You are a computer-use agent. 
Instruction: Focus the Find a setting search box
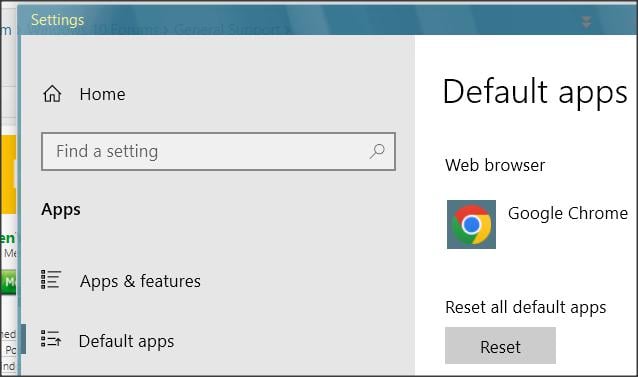coord(218,151)
